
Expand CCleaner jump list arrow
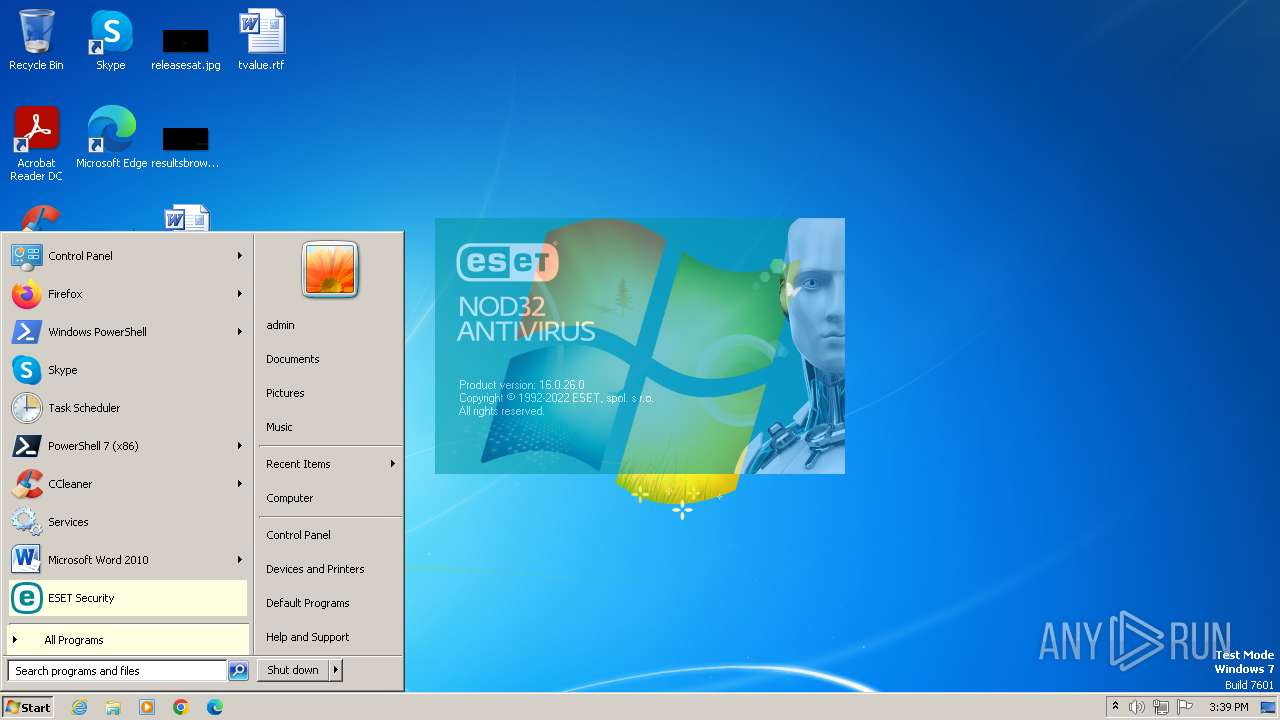pos(240,484)
